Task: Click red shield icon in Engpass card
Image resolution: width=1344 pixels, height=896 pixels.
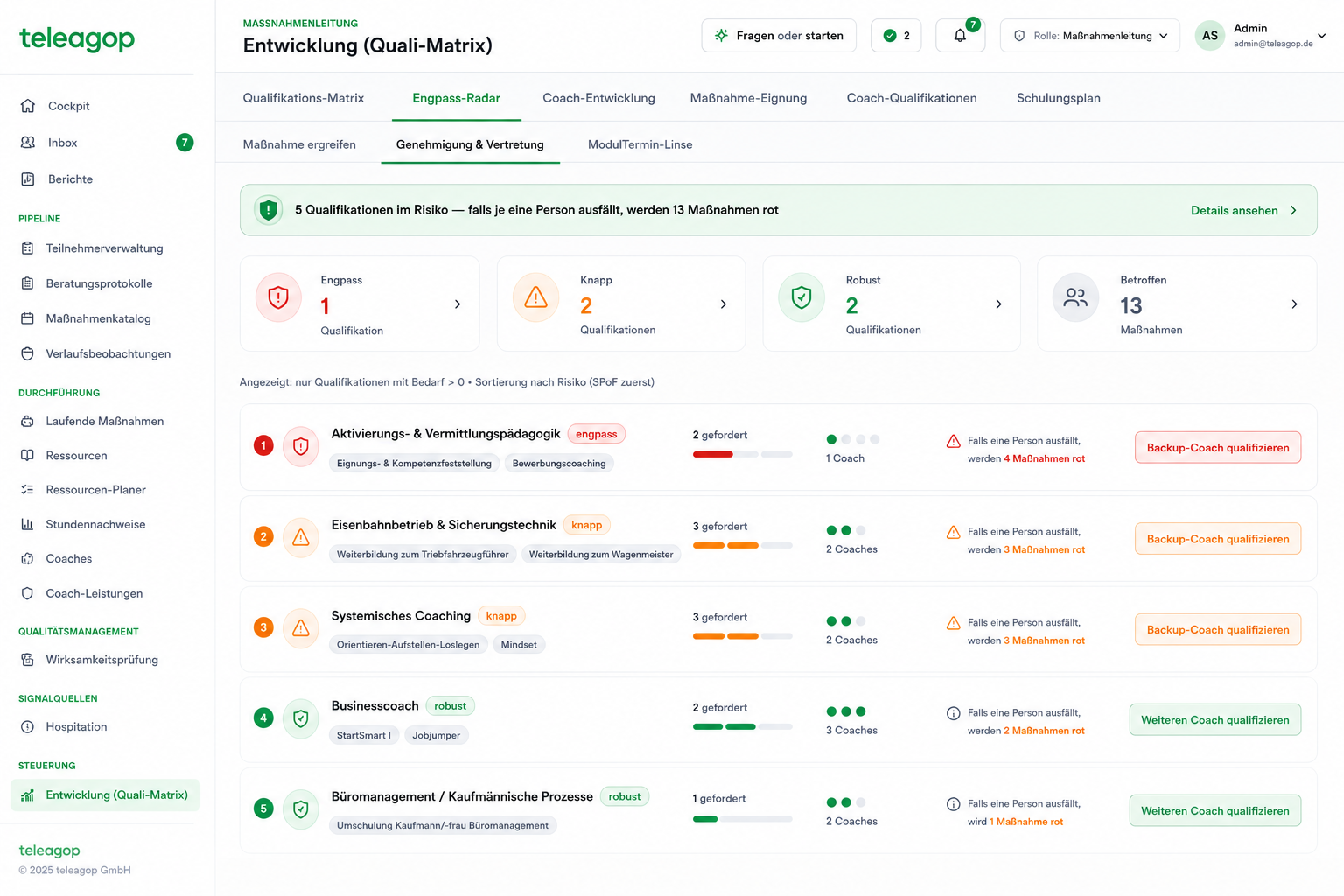Action: (x=278, y=297)
